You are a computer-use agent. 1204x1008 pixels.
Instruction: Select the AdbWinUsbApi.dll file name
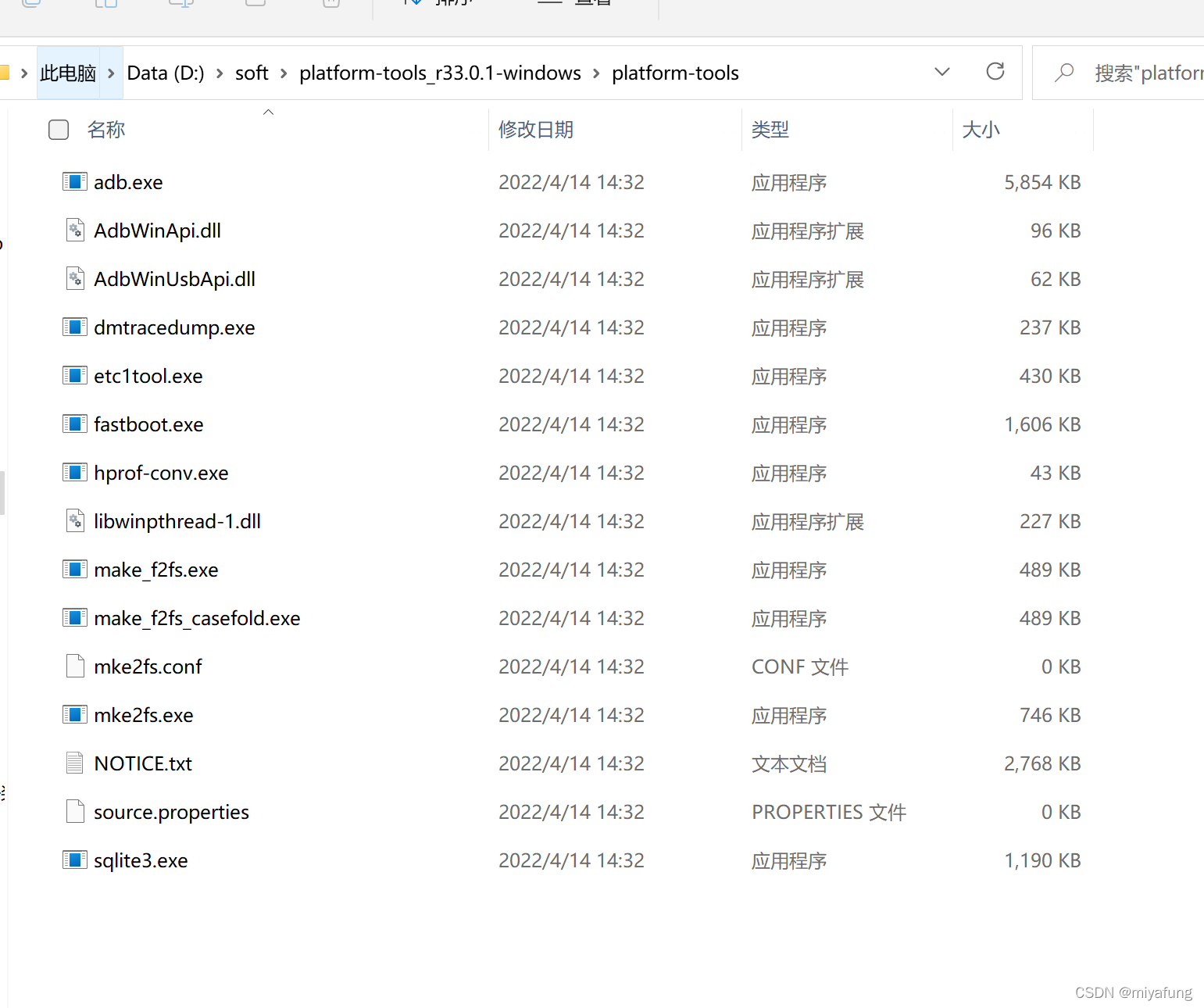(174, 280)
